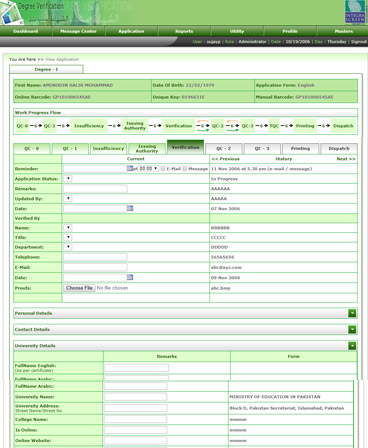Expand the Personal Details section
The height and width of the screenshot is (448, 368).
click(x=352, y=313)
